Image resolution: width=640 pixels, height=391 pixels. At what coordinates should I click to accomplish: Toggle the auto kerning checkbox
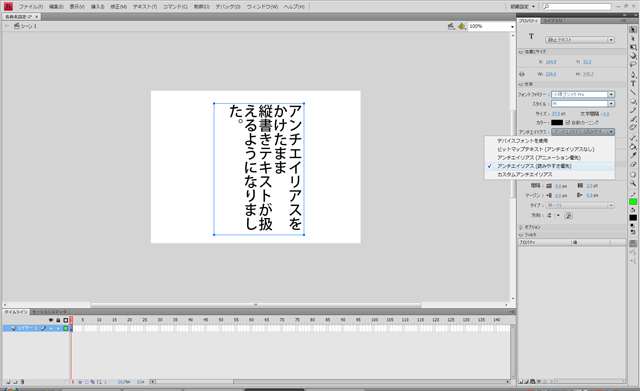click(x=568, y=122)
